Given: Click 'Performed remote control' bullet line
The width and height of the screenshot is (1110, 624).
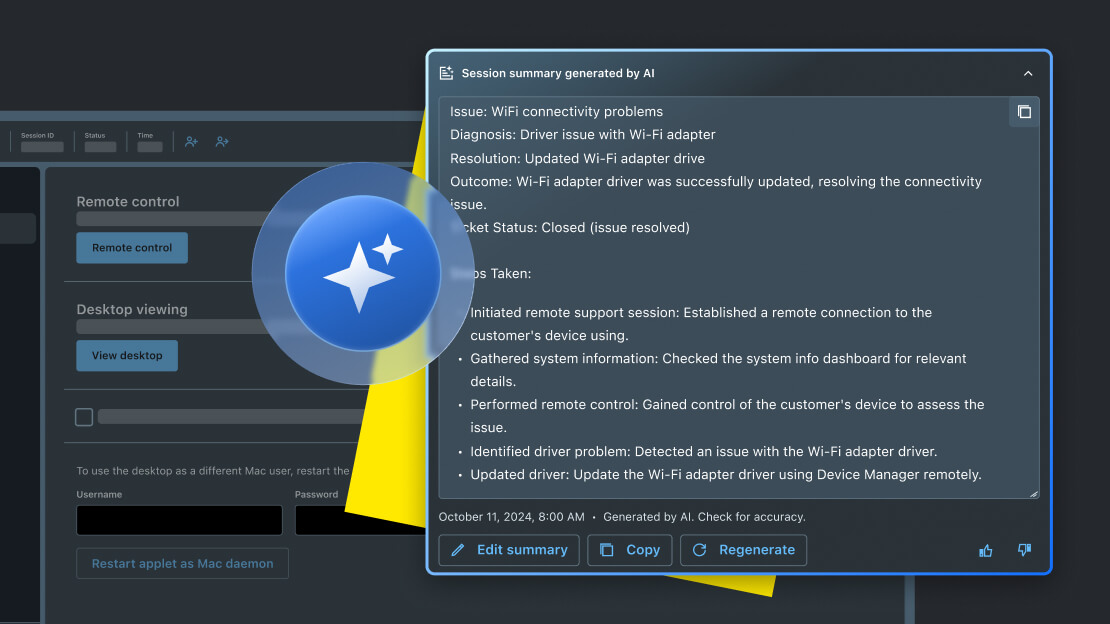Looking at the screenshot, I should coord(727,416).
